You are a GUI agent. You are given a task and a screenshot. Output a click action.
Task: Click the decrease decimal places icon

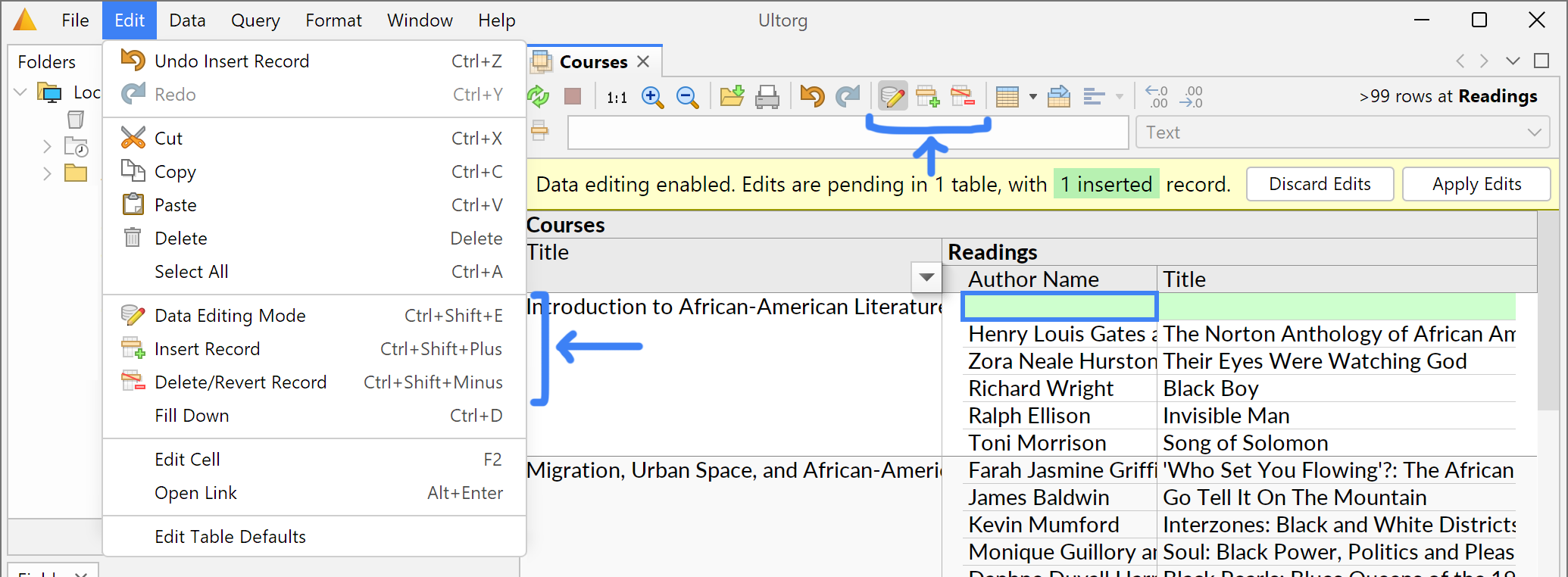pyautogui.click(x=1192, y=96)
